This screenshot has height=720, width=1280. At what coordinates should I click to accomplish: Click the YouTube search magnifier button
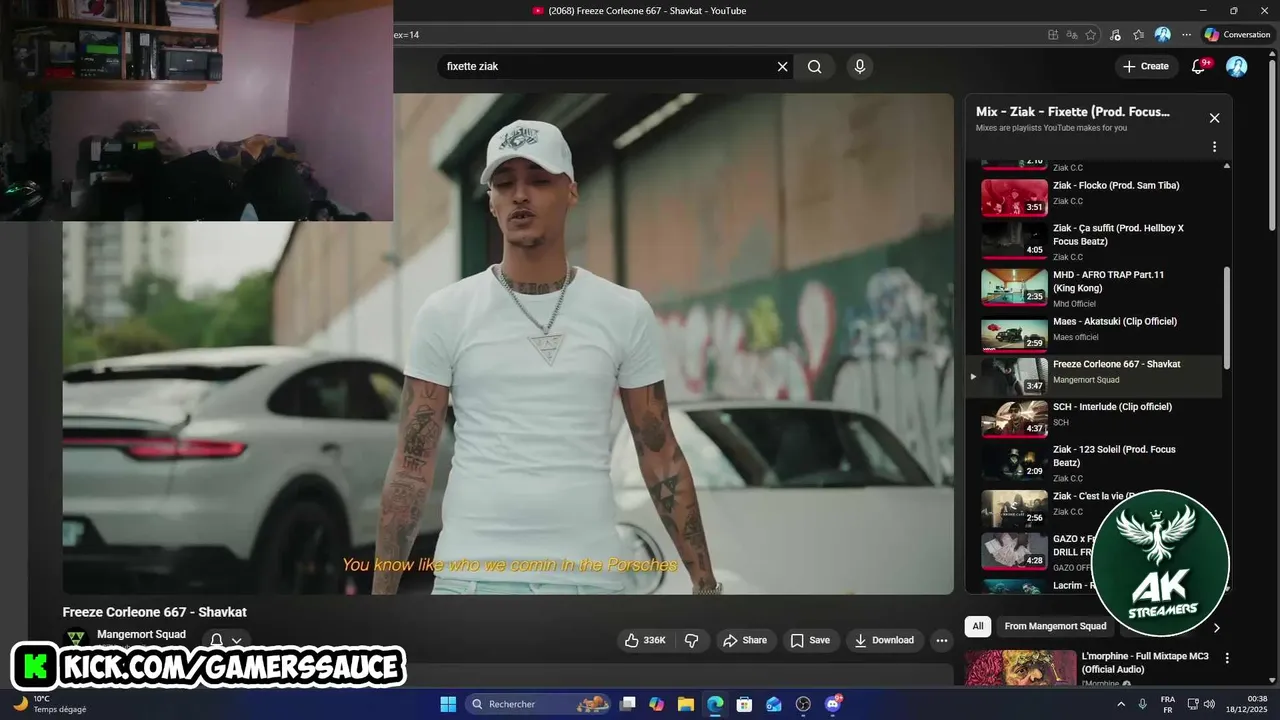(815, 67)
